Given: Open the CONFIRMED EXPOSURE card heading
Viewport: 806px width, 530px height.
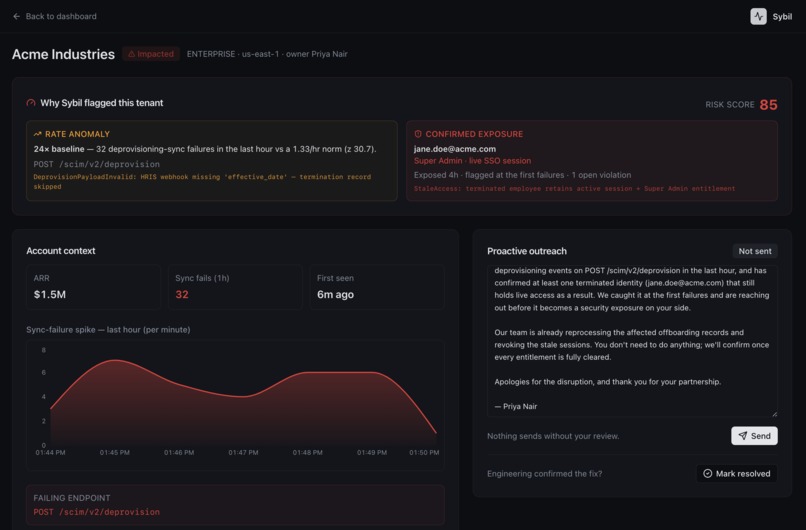Looking at the screenshot, I should [474, 134].
